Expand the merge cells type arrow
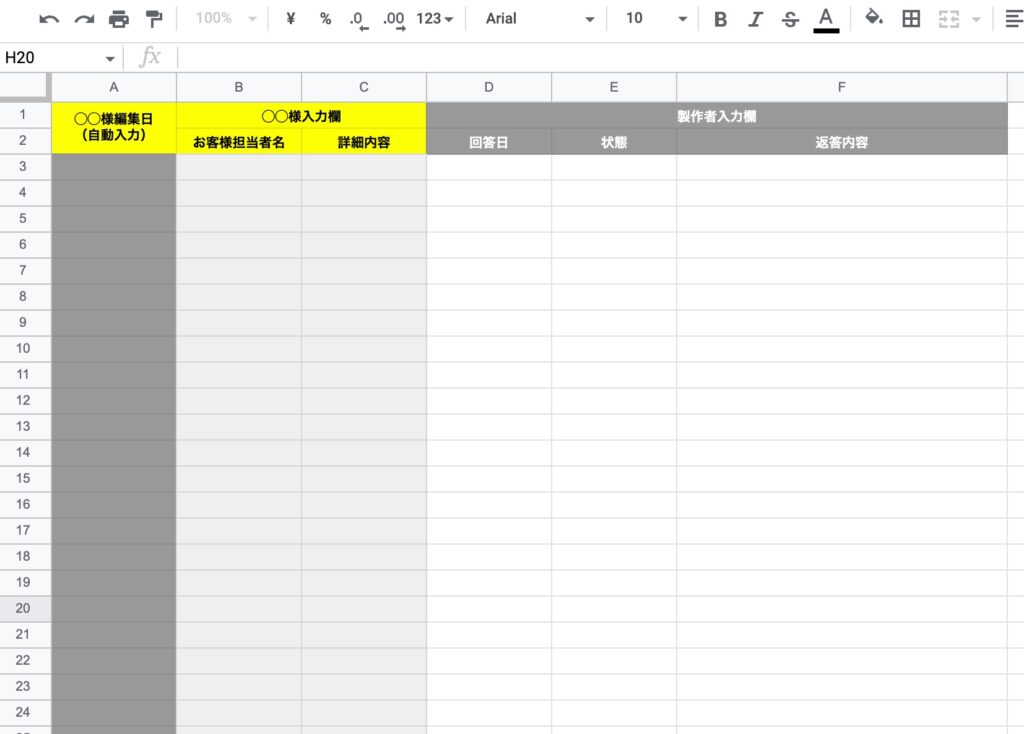Image resolution: width=1024 pixels, height=734 pixels. tap(976, 19)
